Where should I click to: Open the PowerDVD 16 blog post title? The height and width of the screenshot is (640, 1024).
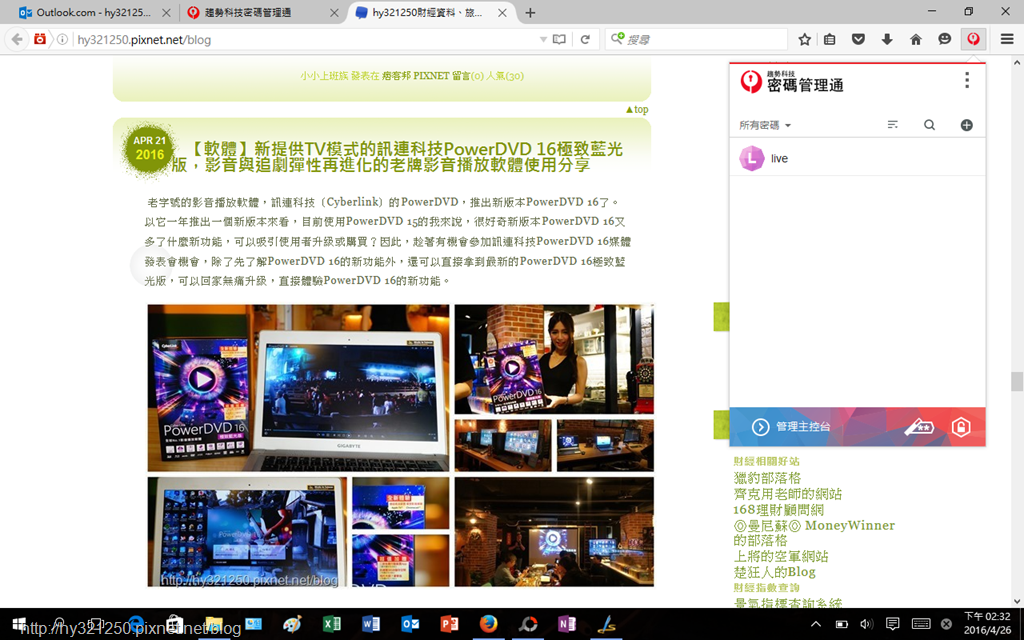(x=397, y=157)
